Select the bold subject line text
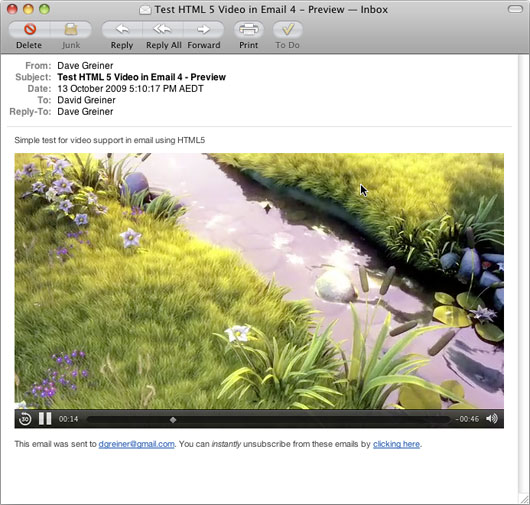 142,77
